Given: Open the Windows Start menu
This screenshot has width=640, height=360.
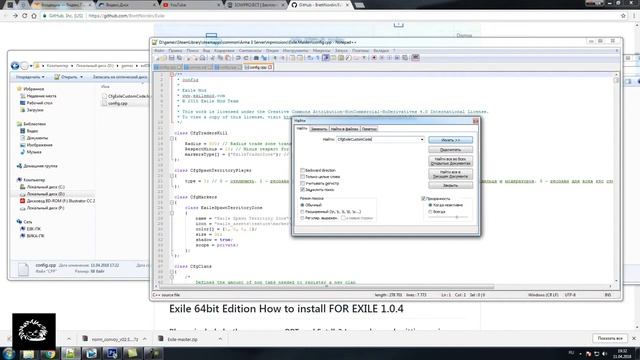Looking at the screenshot, I should (x=9, y=353).
